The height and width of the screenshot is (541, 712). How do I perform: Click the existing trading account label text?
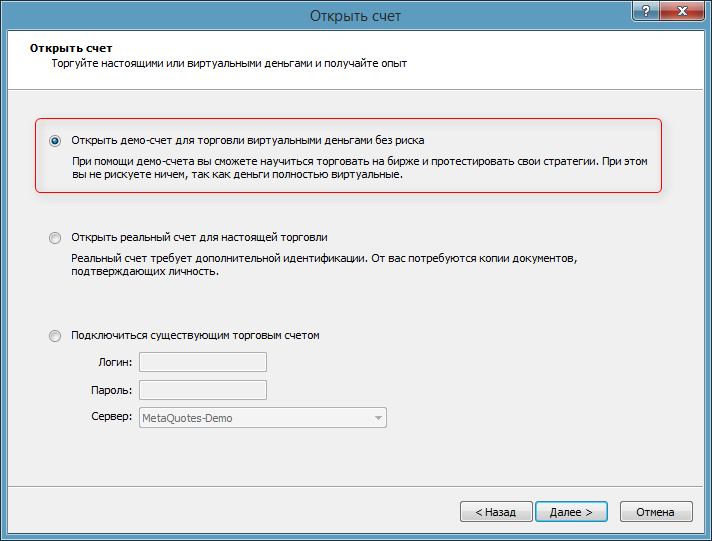(x=196, y=336)
